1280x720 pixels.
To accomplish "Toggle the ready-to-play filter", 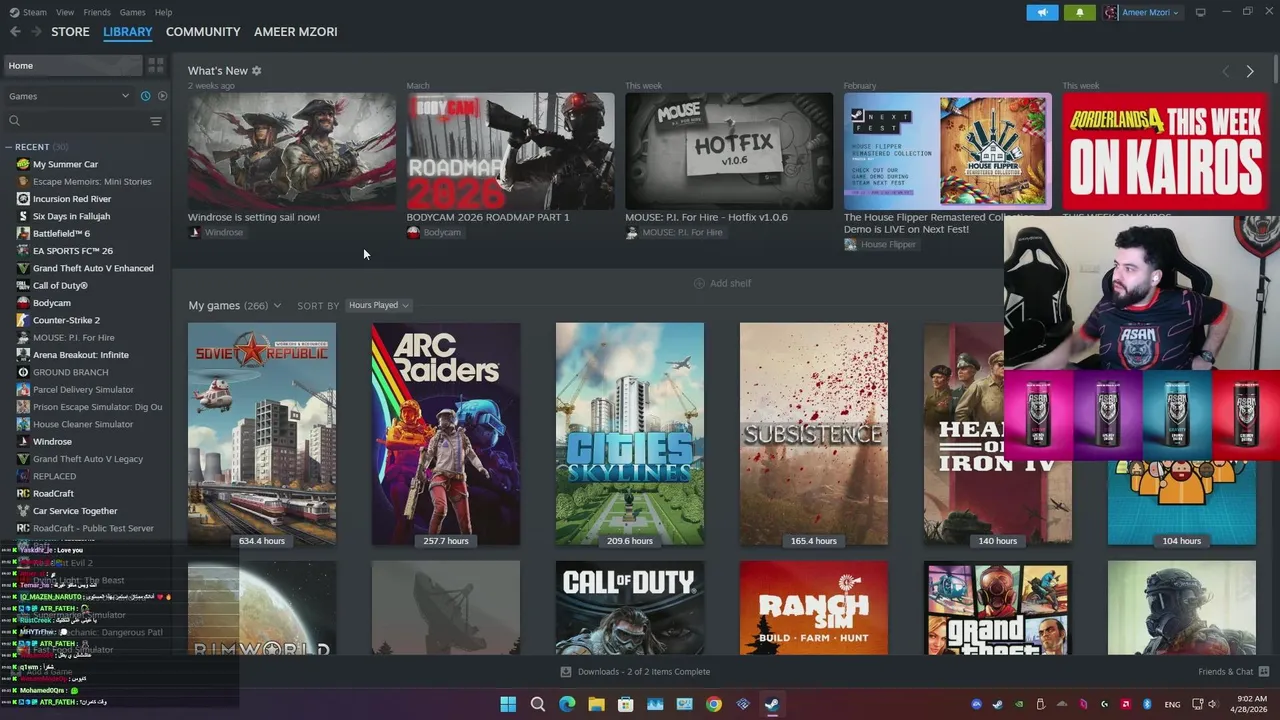I will click(x=162, y=96).
